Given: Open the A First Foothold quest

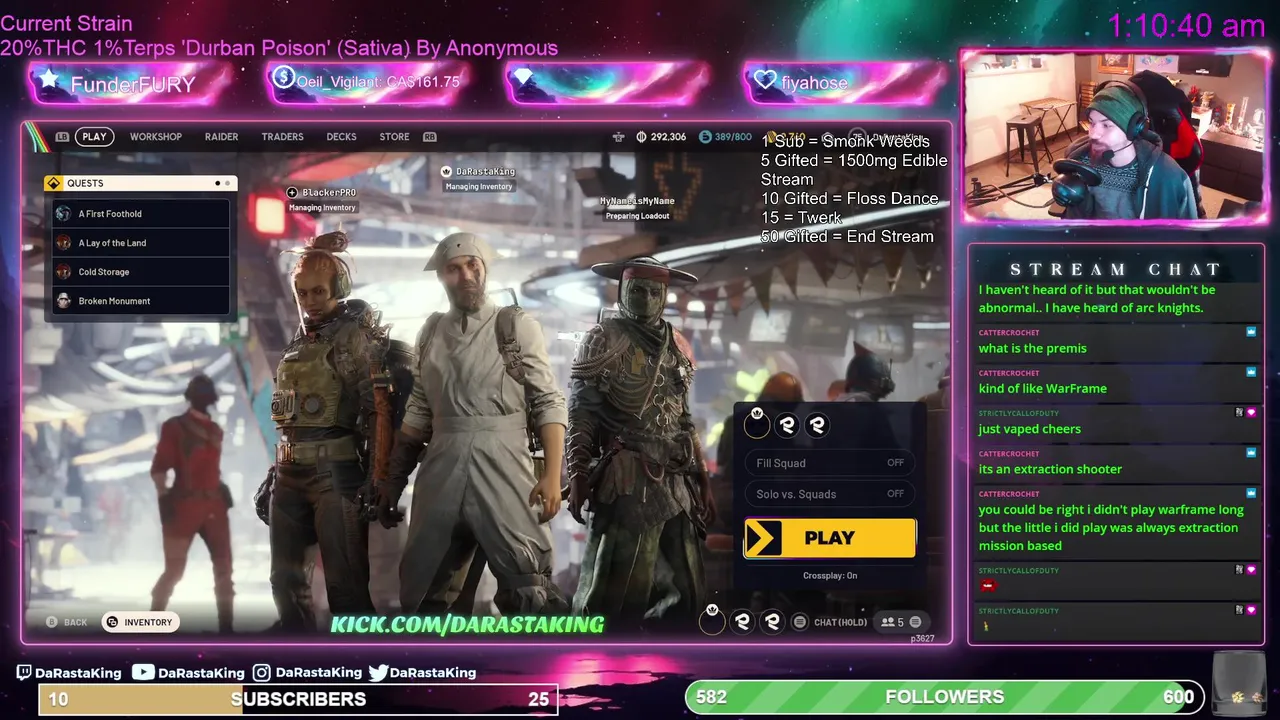Looking at the screenshot, I should click(141, 214).
